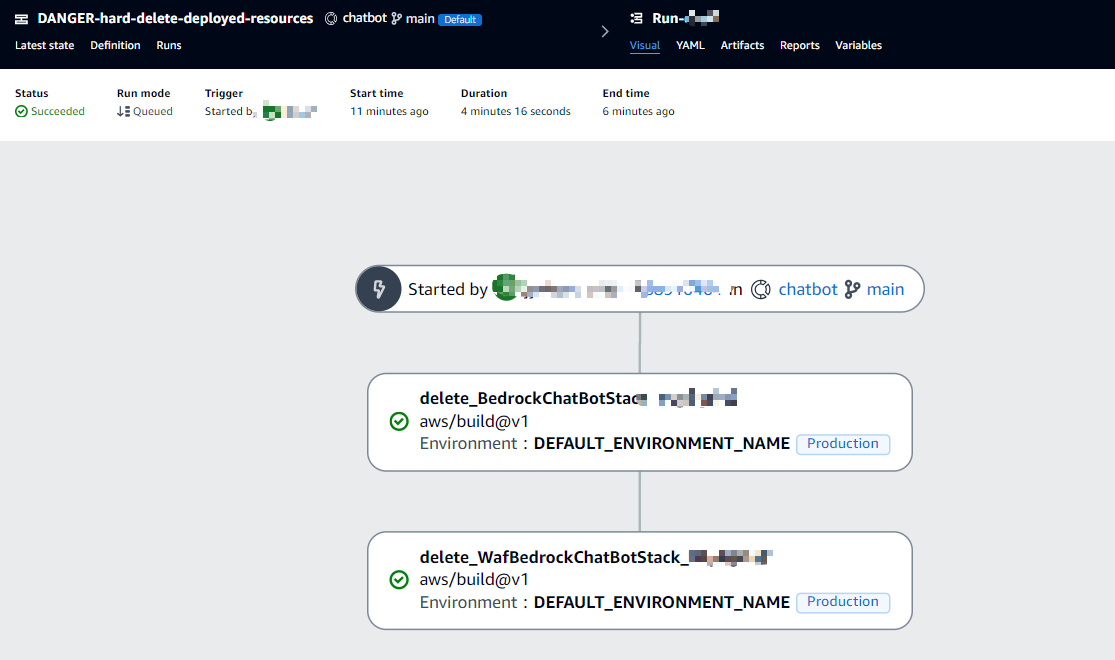Image resolution: width=1115 pixels, height=660 pixels.
Task: Open the Reports tab
Action: tap(799, 45)
